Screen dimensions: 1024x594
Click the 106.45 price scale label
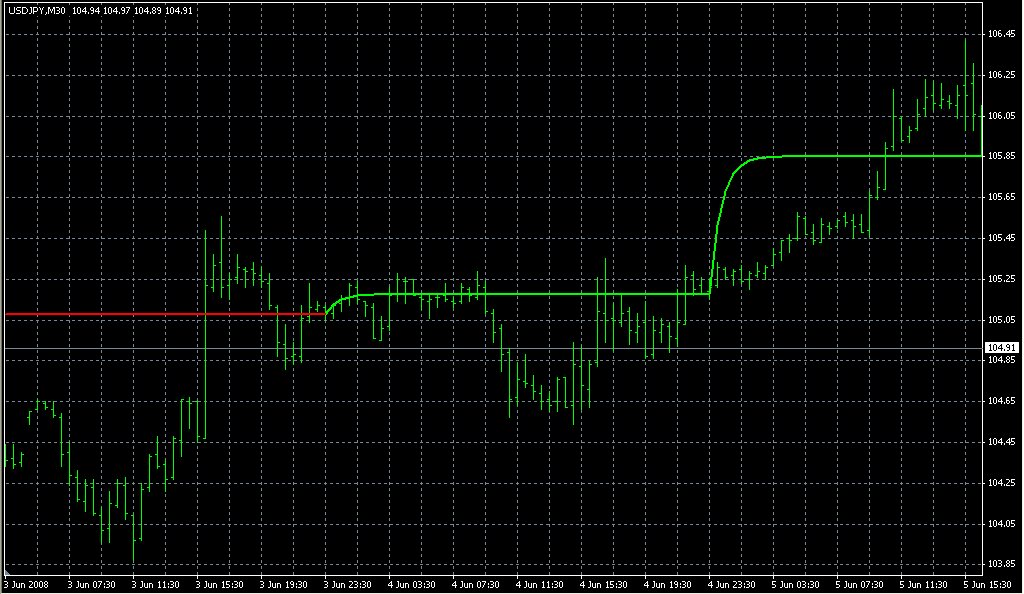1001,34
